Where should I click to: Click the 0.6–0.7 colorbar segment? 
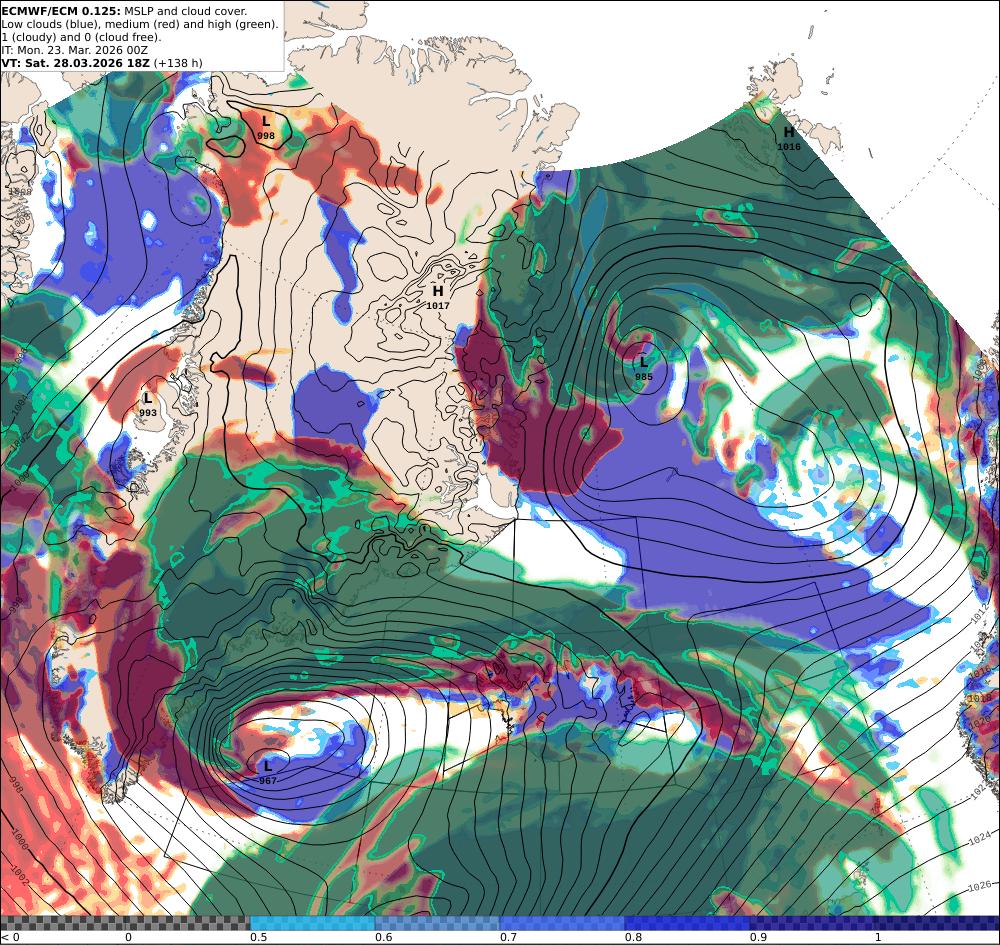(438, 923)
